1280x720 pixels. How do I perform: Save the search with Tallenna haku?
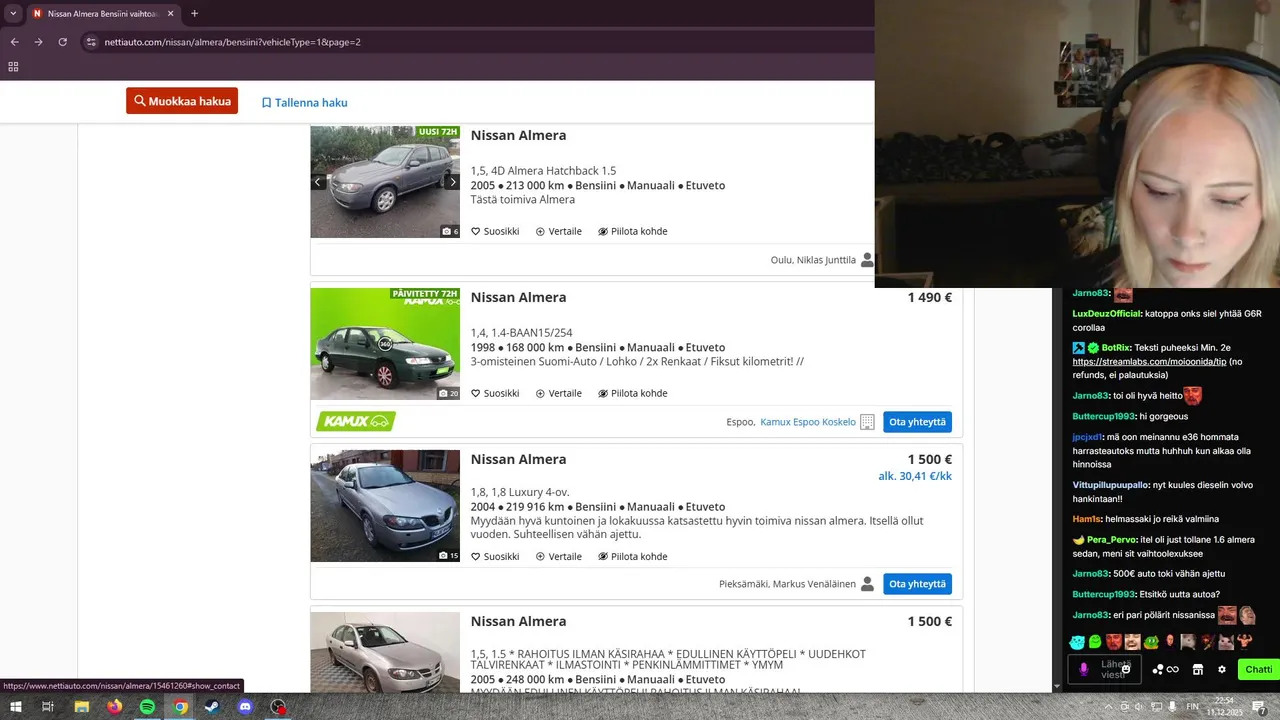click(x=305, y=102)
